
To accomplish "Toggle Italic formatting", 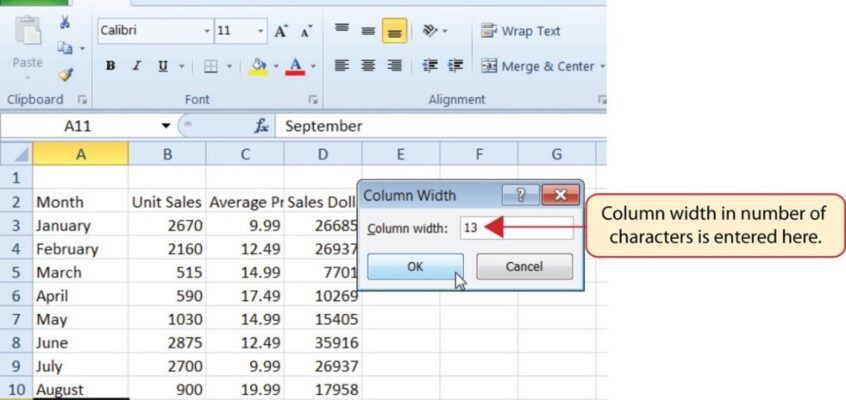I will 137,66.
